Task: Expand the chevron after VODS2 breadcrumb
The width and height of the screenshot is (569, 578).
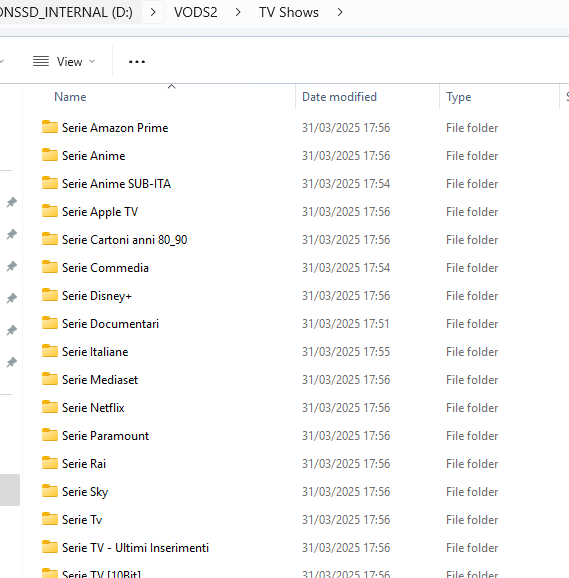Action: click(x=238, y=13)
